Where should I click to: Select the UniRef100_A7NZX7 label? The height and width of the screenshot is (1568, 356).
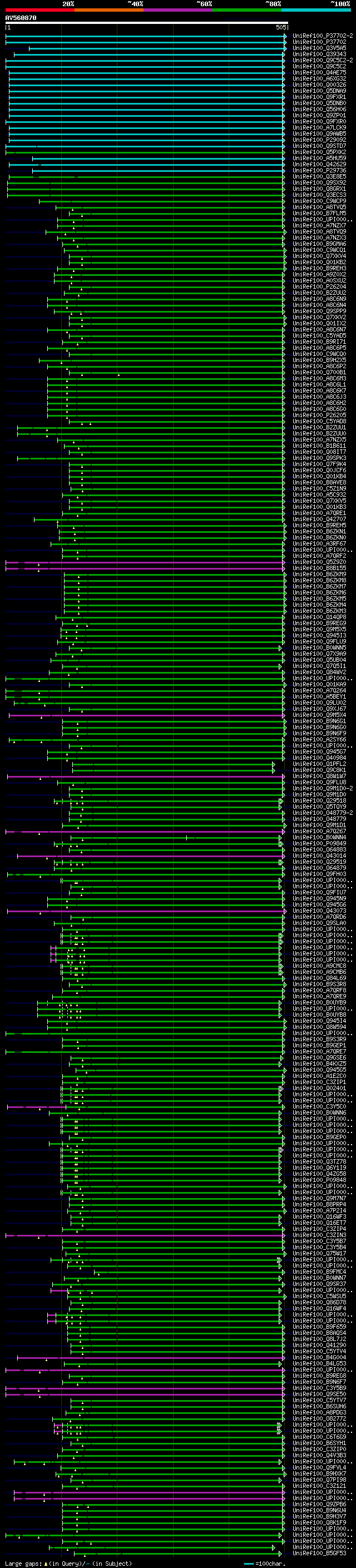[x=319, y=225]
